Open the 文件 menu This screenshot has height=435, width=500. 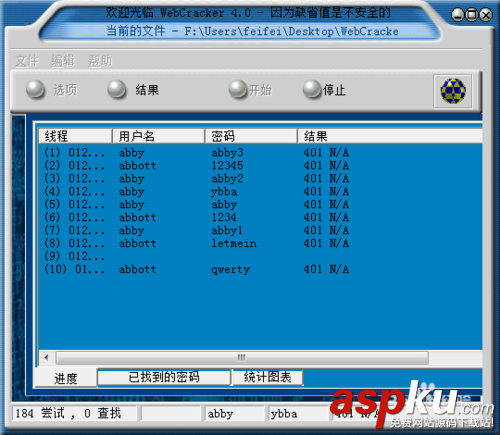(x=27, y=61)
